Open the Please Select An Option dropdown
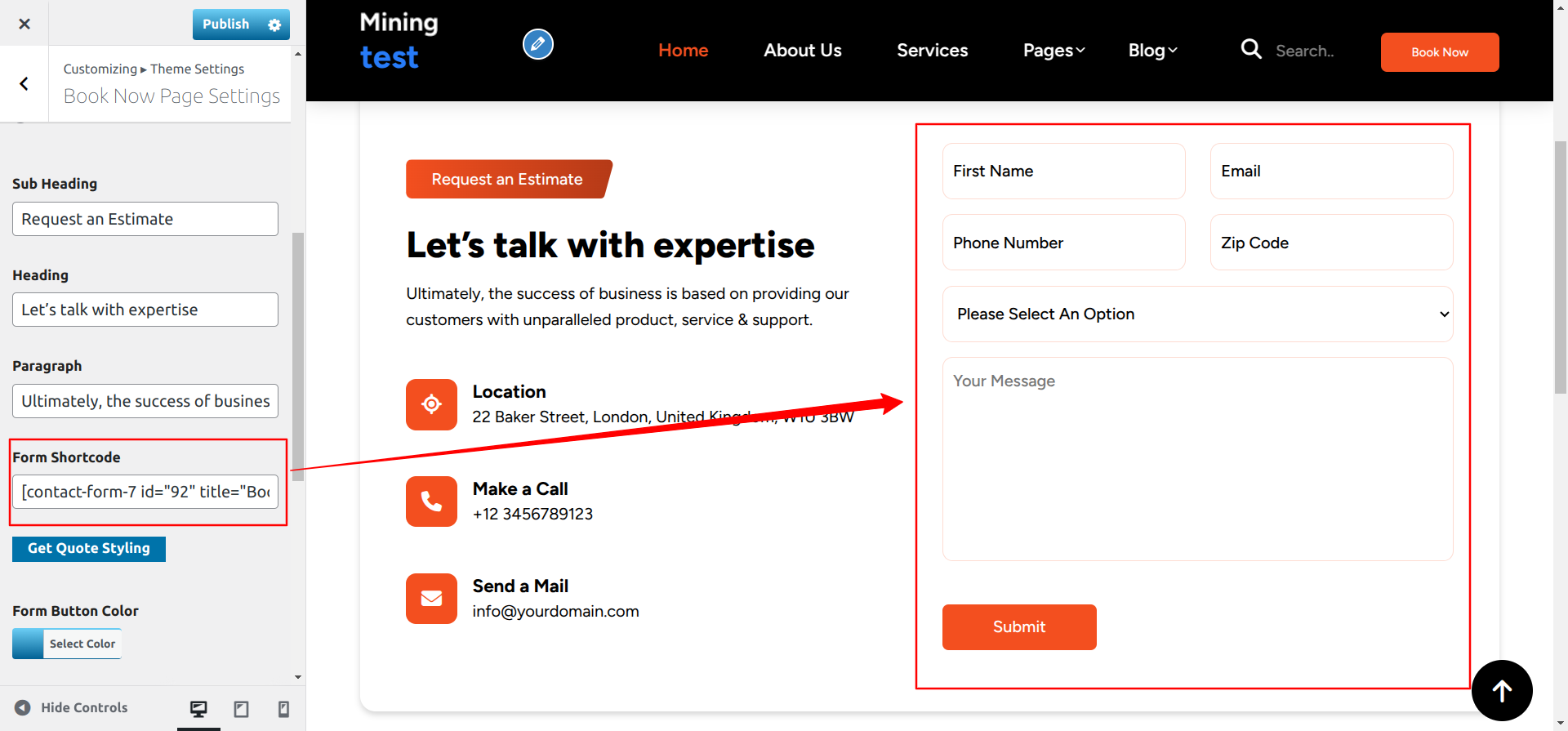This screenshot has width=1568, height=731. click(1197, 314)
